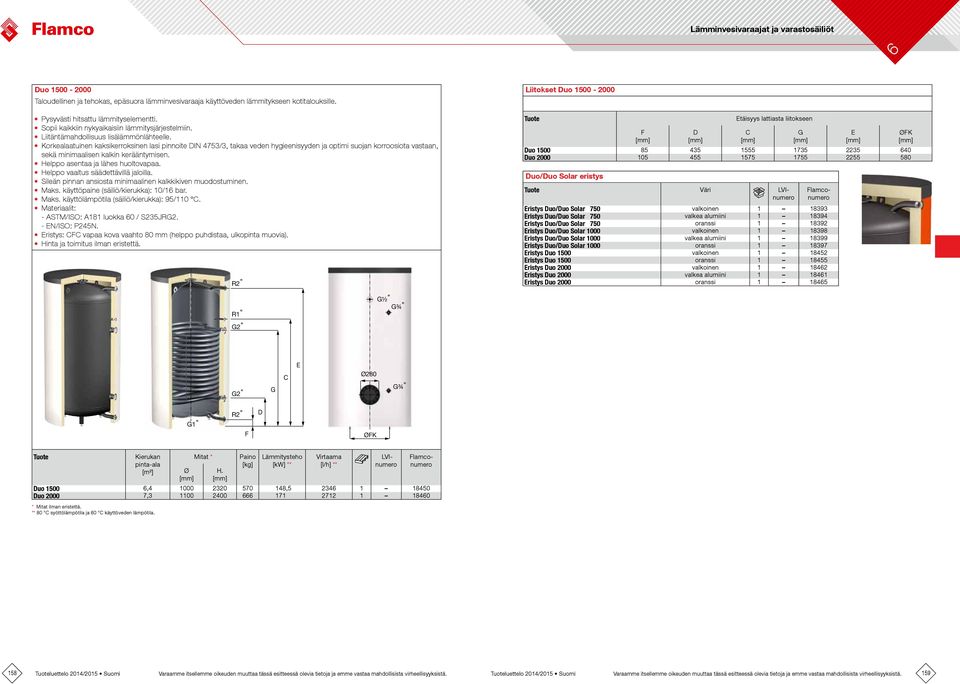Click Flamco number 18465 in the eristys table

point(819,282)
